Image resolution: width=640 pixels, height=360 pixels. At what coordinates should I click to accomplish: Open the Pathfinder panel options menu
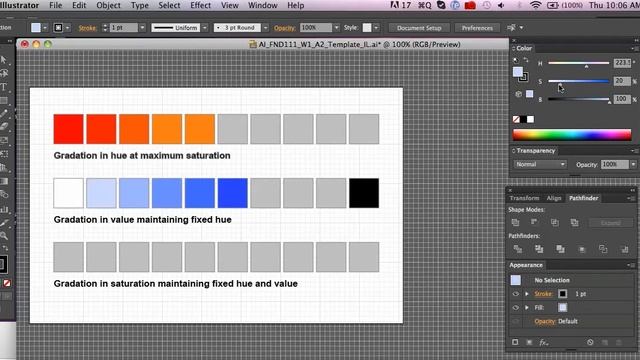point(630,198)
